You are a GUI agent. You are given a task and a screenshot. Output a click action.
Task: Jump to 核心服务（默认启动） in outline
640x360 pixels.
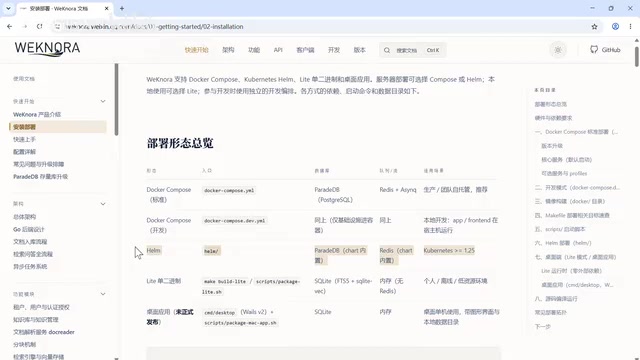pos(567,160)
